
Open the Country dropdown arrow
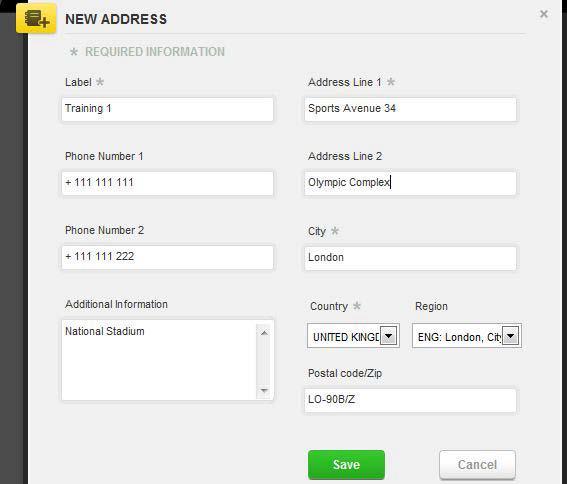[389, 336]
